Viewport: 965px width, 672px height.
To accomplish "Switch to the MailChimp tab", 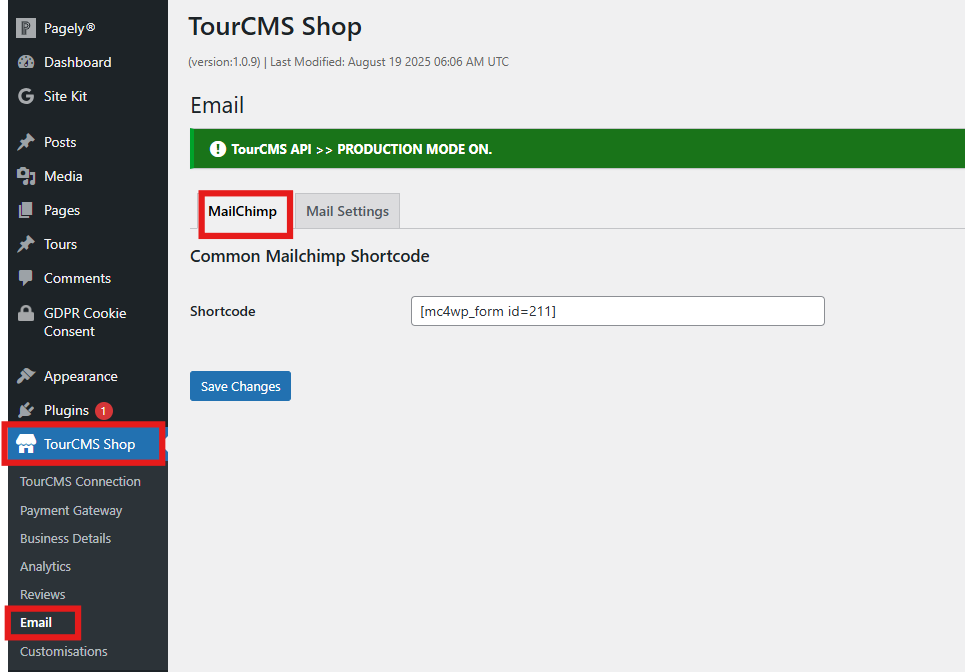I will click(x=242, y=211).
